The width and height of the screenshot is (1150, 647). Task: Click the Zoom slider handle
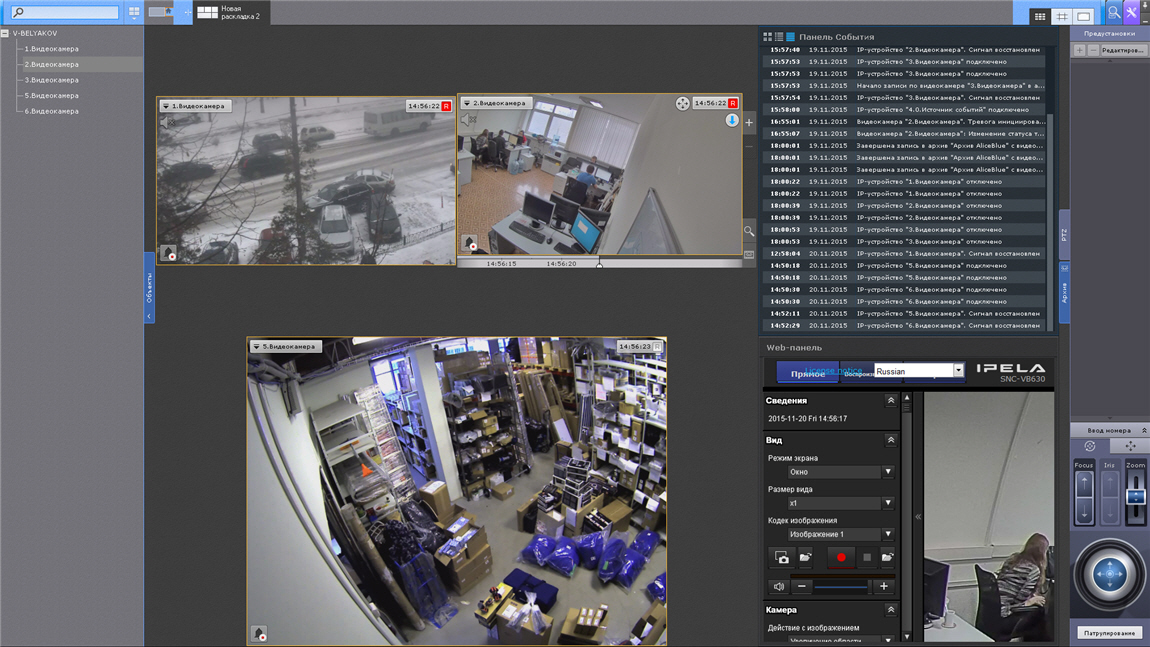pos(1135,497)
